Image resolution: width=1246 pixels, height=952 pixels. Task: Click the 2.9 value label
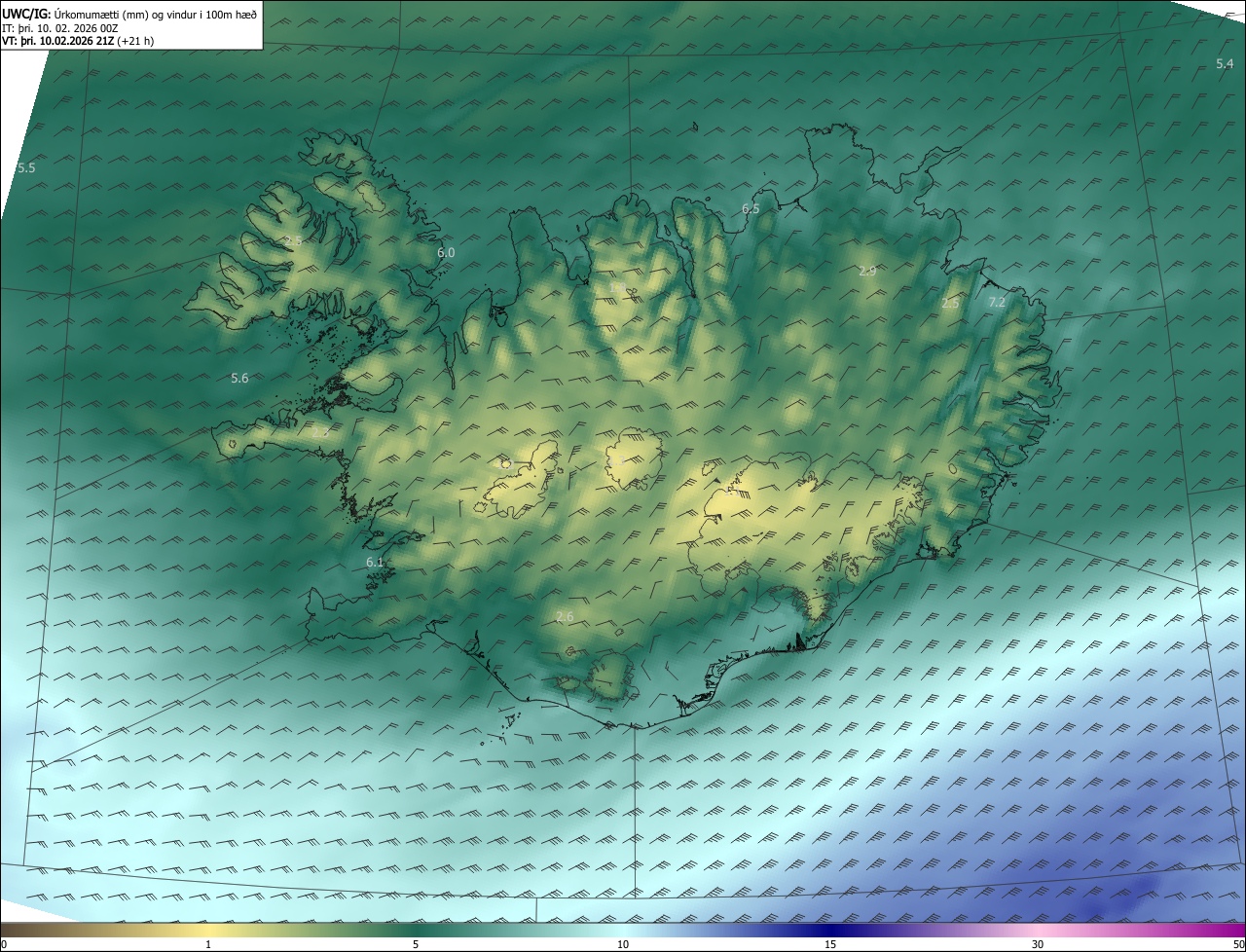coord(867,271)
